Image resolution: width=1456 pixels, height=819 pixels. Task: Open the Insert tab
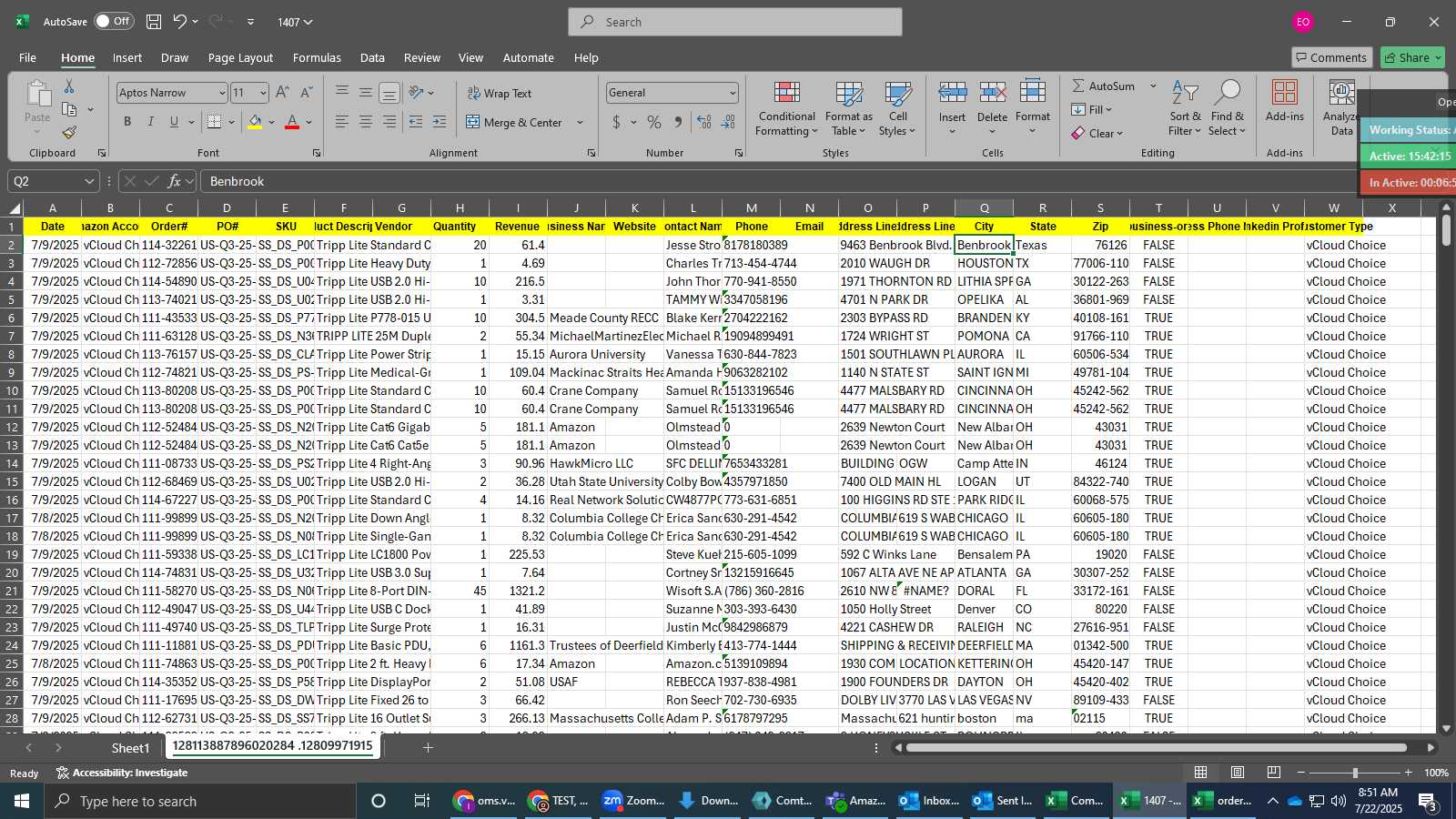(127, 57)
